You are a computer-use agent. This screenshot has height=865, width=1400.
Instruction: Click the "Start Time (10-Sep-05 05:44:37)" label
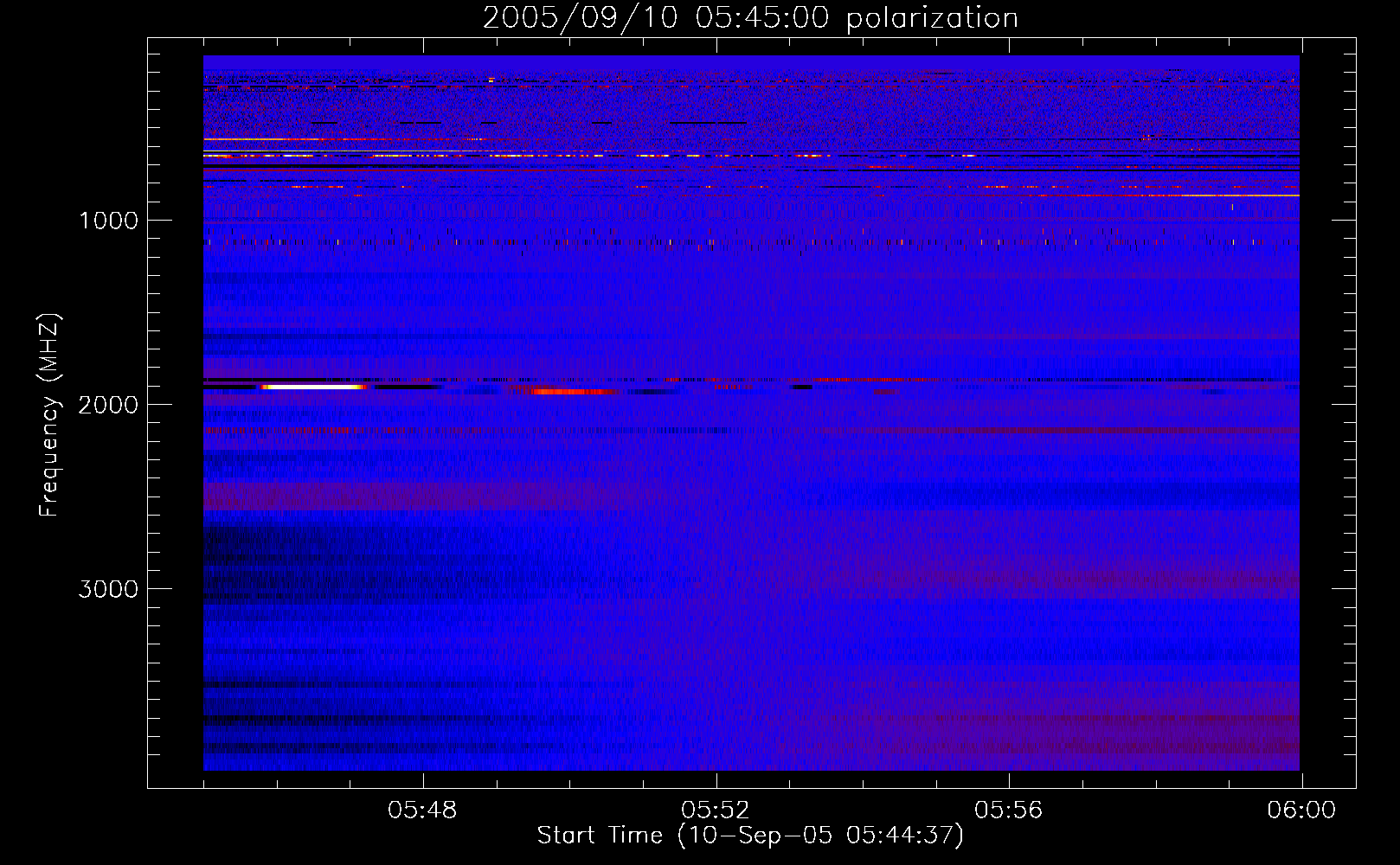point(750,836)
